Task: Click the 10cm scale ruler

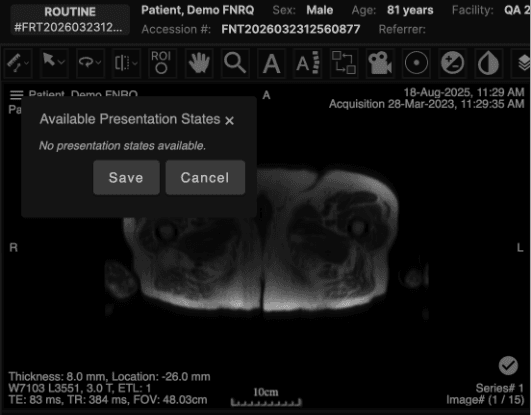Action: pyautogui.click(x=266, y=397)
